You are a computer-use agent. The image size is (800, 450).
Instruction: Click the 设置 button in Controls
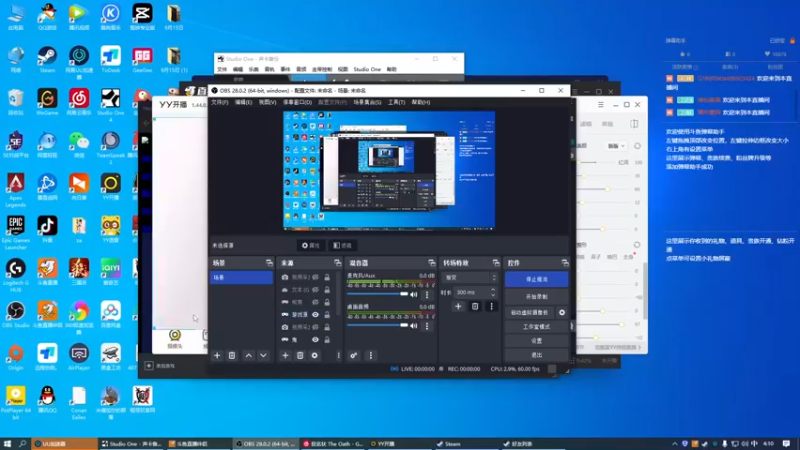click(x=536, y=341)
